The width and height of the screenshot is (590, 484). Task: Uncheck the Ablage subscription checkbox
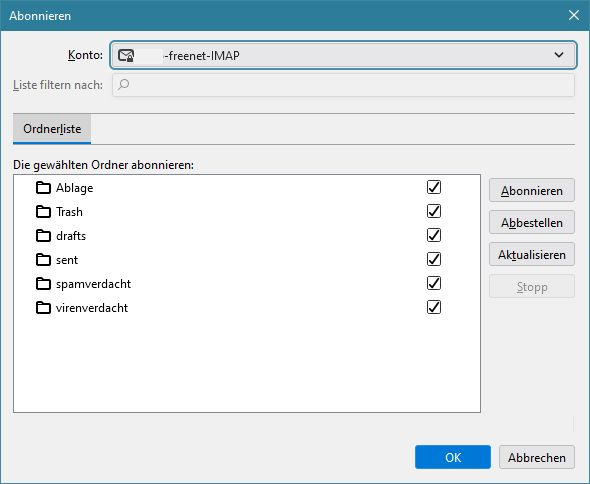tap(434, 187)
